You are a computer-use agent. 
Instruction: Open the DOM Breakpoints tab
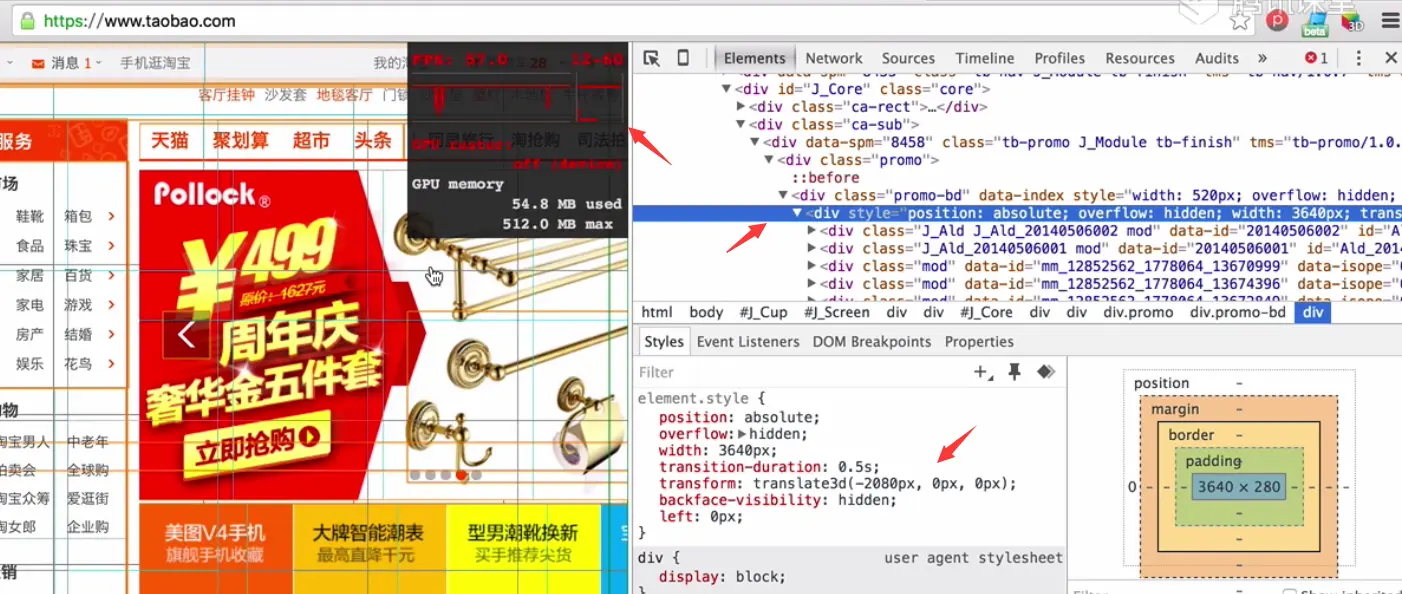(x=871, y=341)
